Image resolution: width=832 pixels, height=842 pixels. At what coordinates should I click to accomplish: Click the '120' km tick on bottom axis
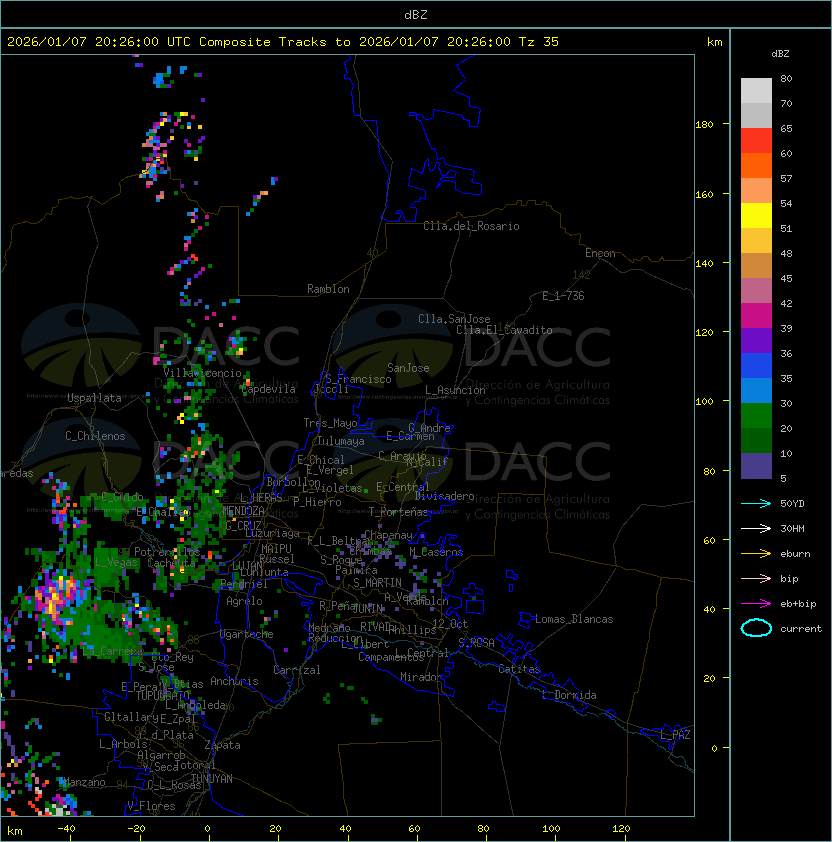point(621,829)
